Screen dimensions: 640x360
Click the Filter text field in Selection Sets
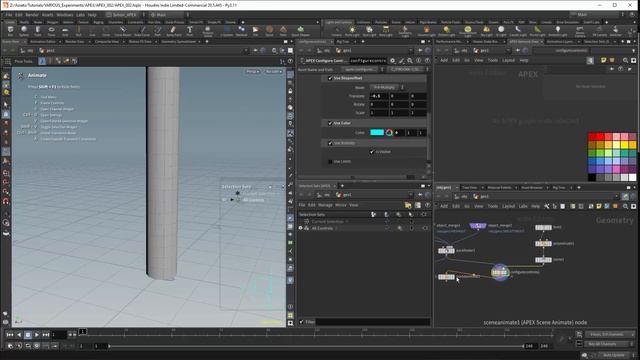373,322
